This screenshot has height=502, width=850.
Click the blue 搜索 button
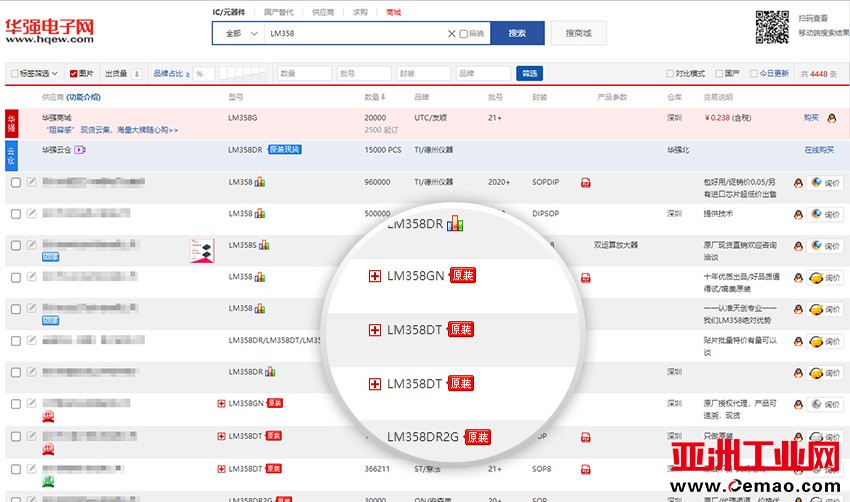[x=517, y=33]
